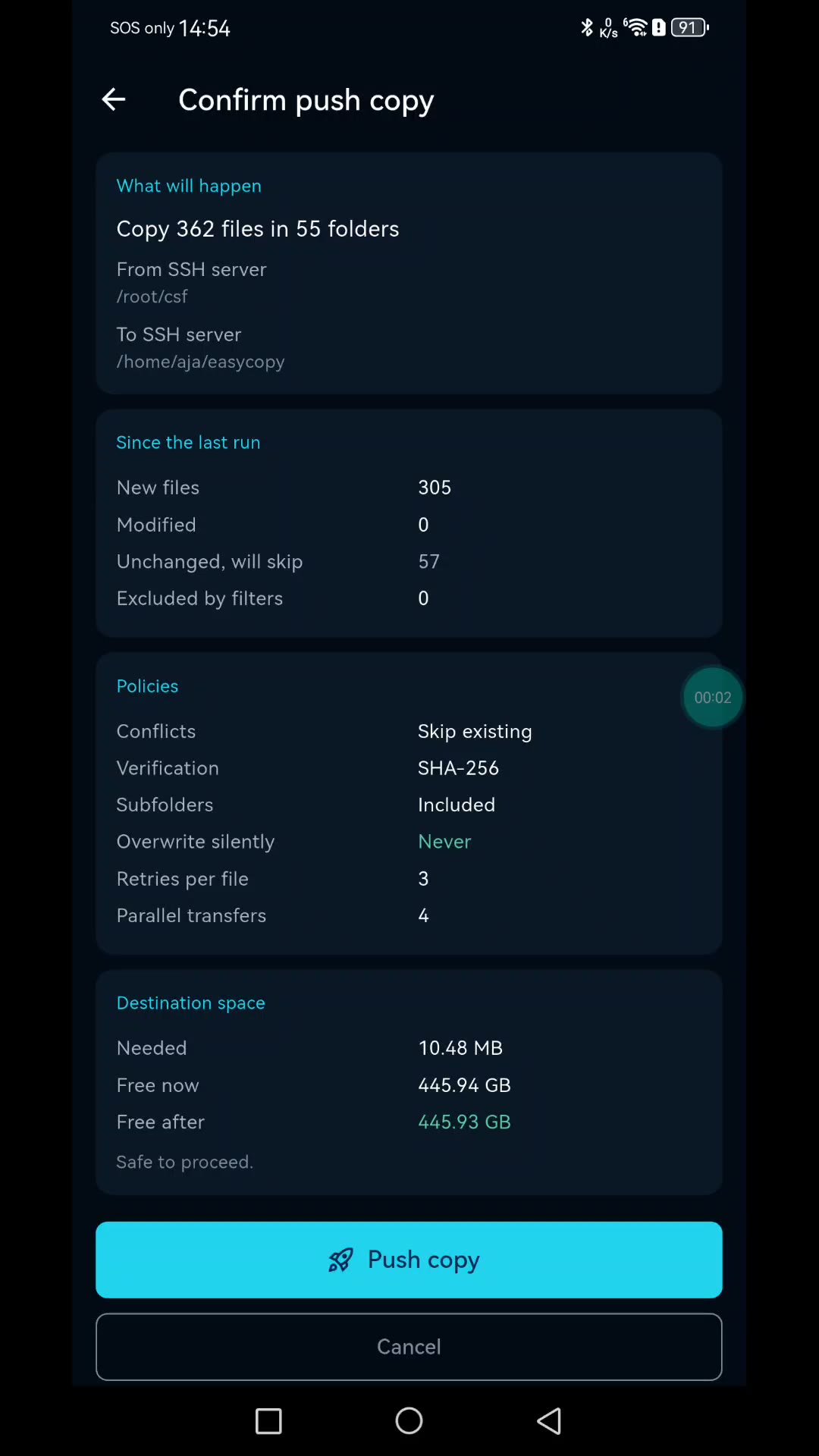
Task: Tap the Bluetooth status icon
Action: (x=586, y=28)
